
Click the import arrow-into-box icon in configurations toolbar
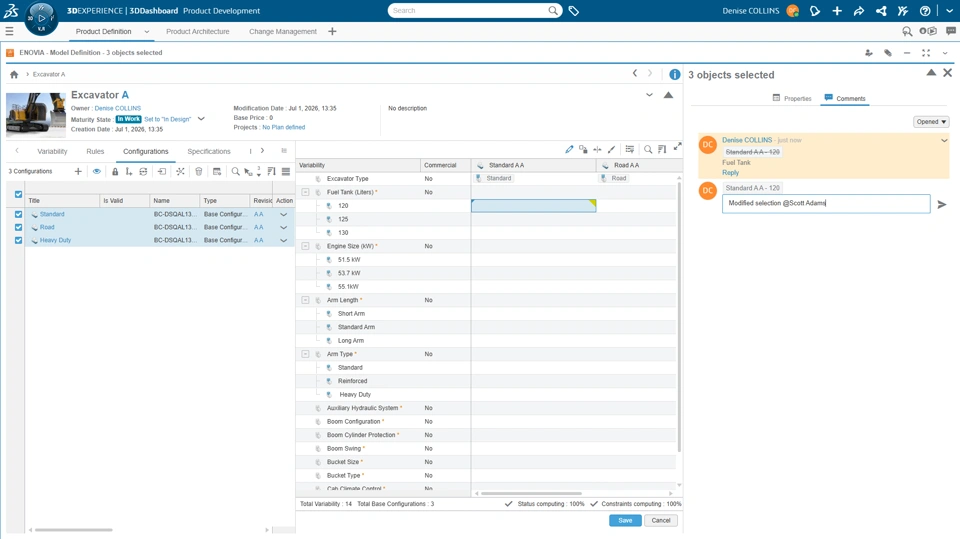point(162,172)
